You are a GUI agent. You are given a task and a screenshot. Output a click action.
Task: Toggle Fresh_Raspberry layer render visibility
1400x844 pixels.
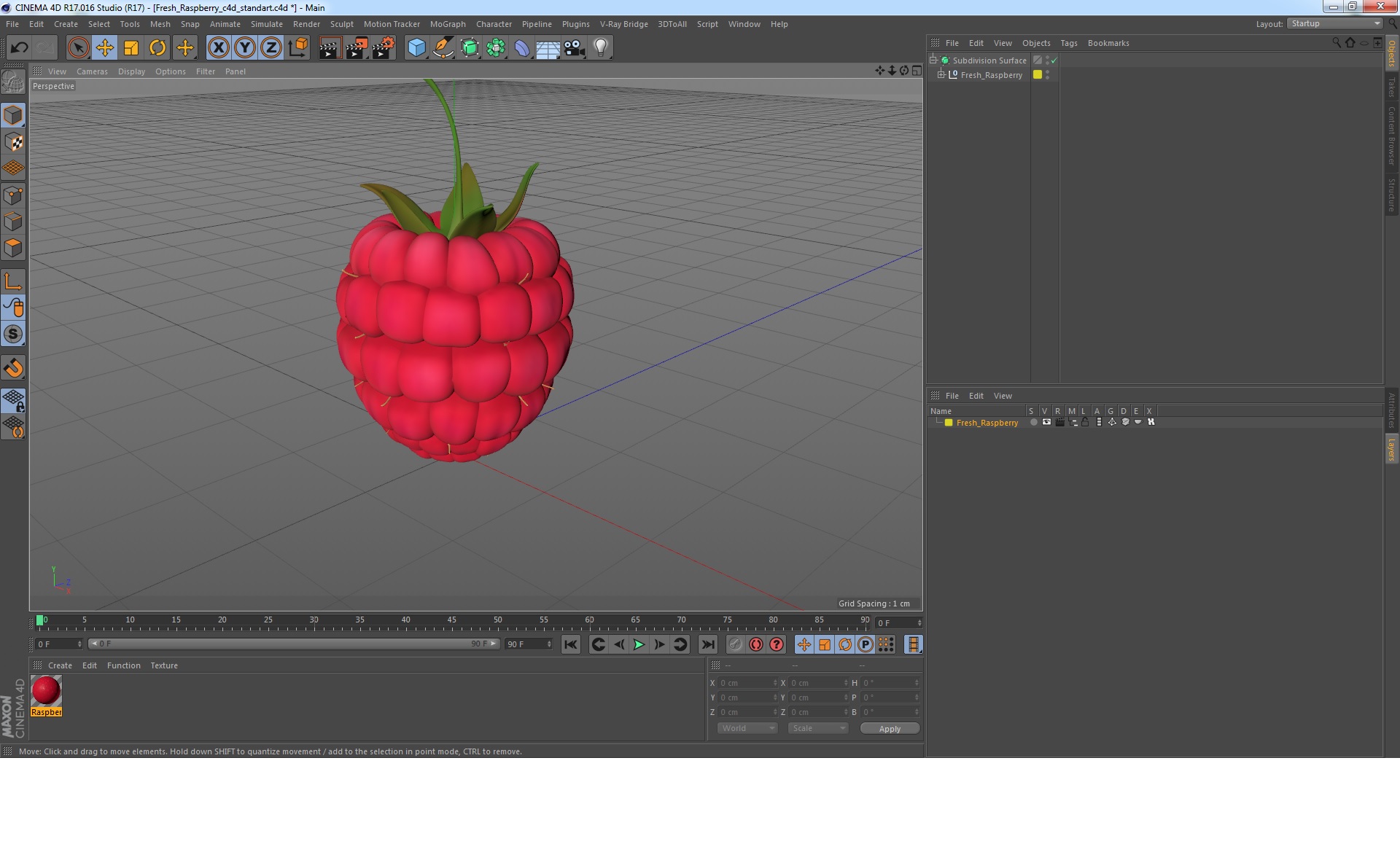(x=1059, y=422)
